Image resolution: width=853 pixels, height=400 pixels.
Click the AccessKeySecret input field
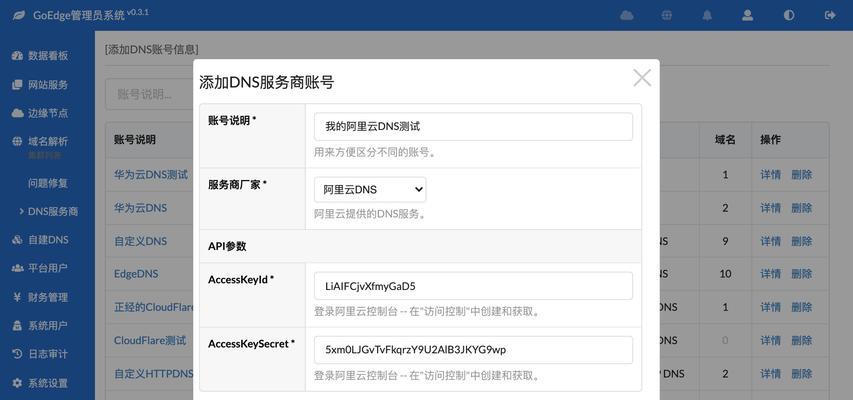[473, 350]
